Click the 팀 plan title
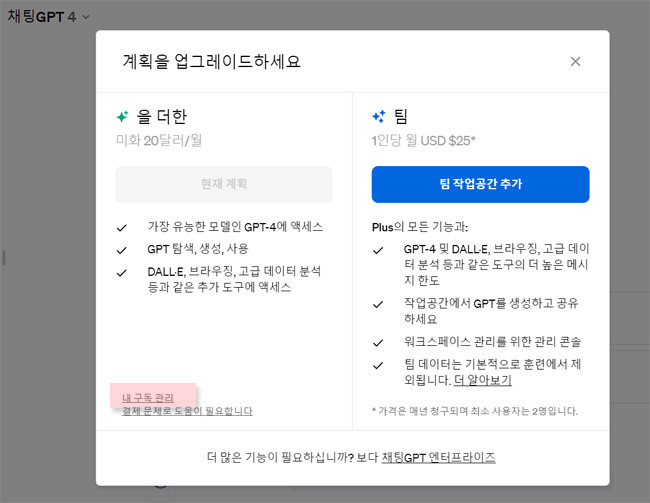 pos(400,117)
